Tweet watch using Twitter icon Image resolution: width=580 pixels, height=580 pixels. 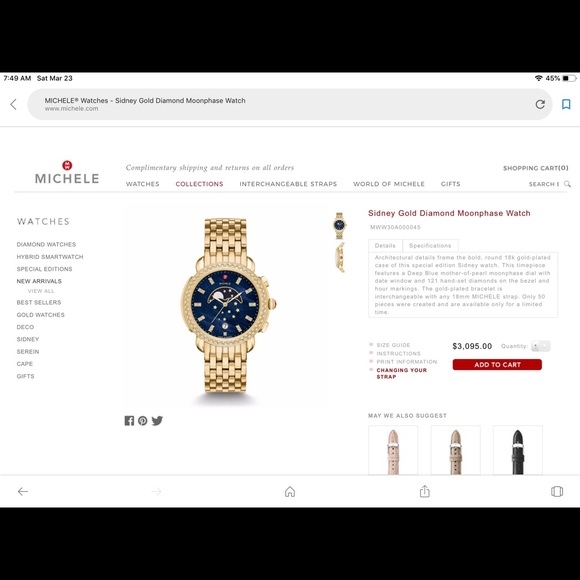(x=157, y=421)
